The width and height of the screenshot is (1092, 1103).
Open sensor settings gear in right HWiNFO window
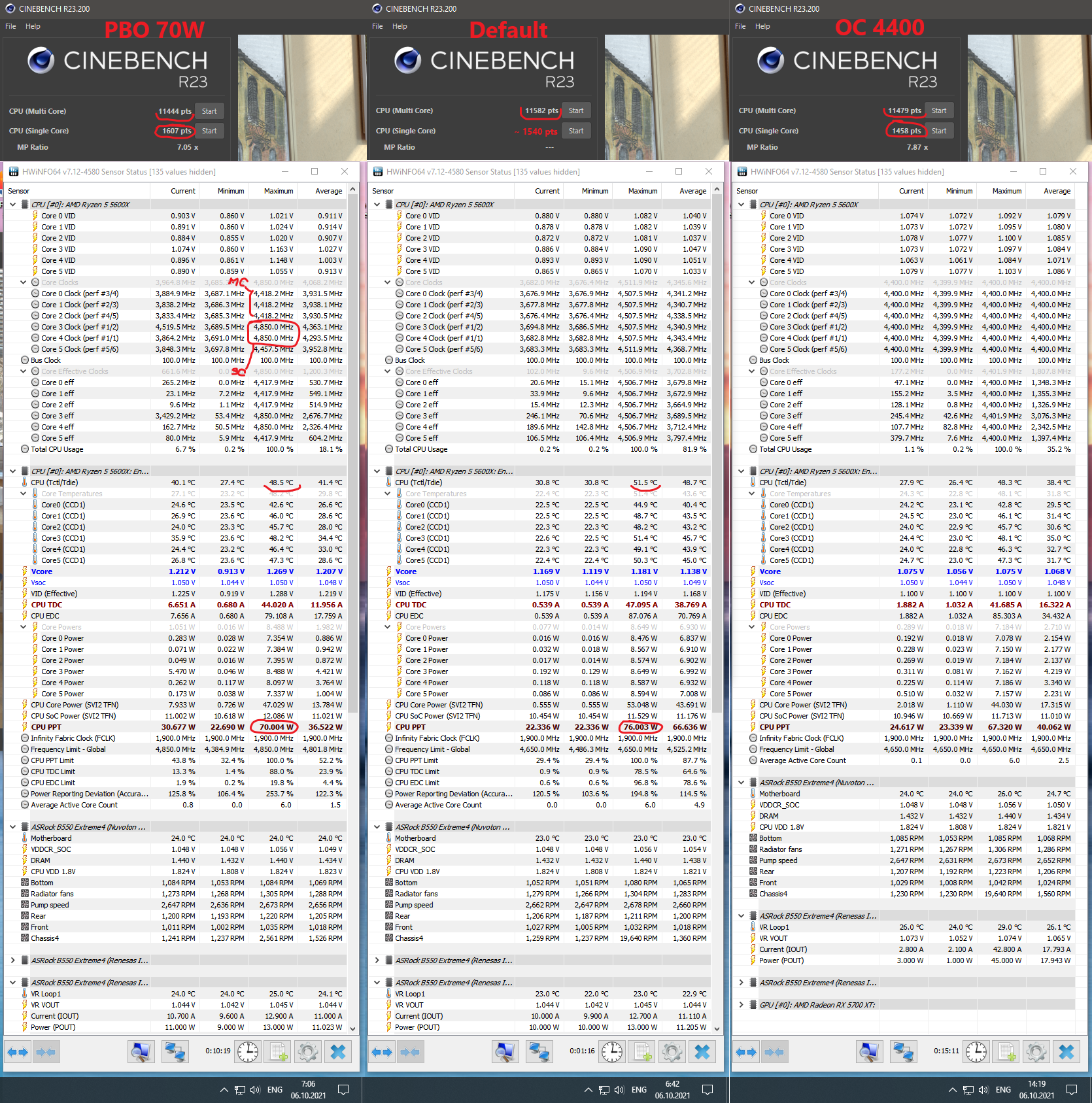1036,1052
